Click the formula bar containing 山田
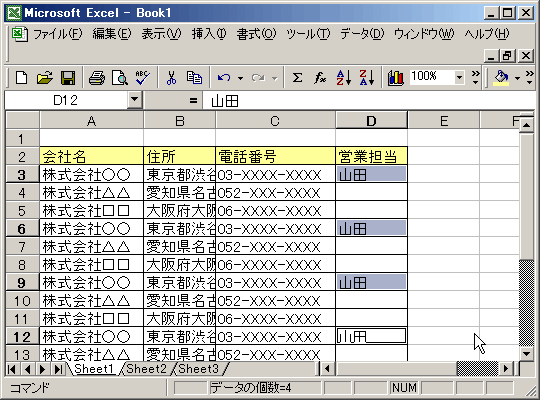The height and width of the screenshot is (400, 540). tap(369, 101)
